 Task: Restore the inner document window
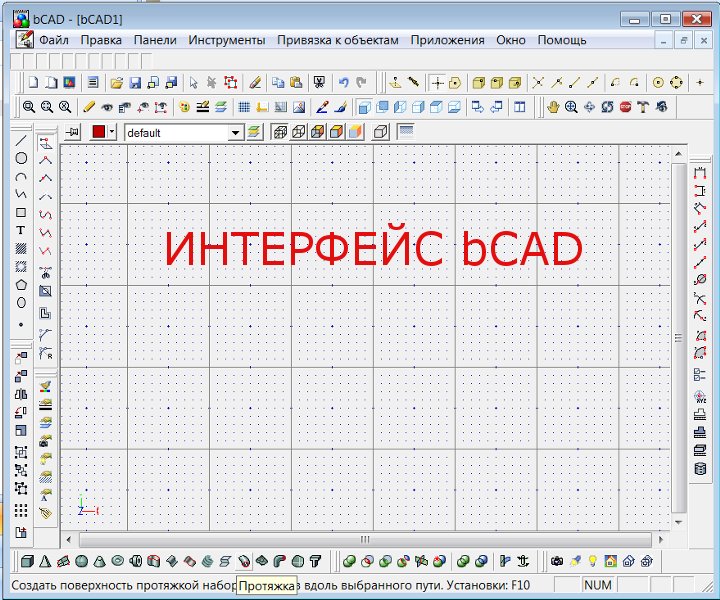tap(683, 40)
